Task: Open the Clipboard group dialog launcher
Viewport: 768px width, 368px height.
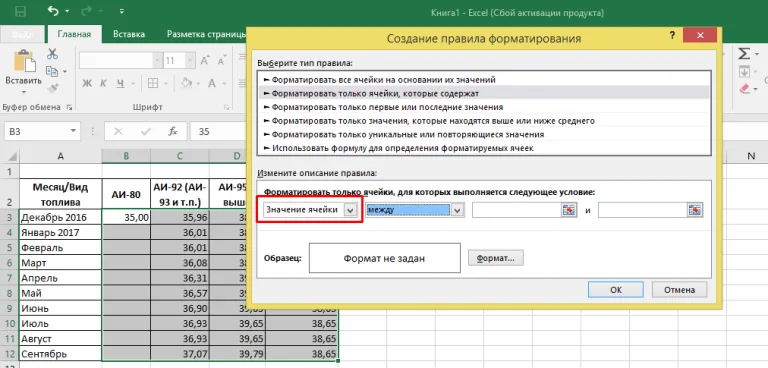Action: pyautogui.click(x=69, y=107)
